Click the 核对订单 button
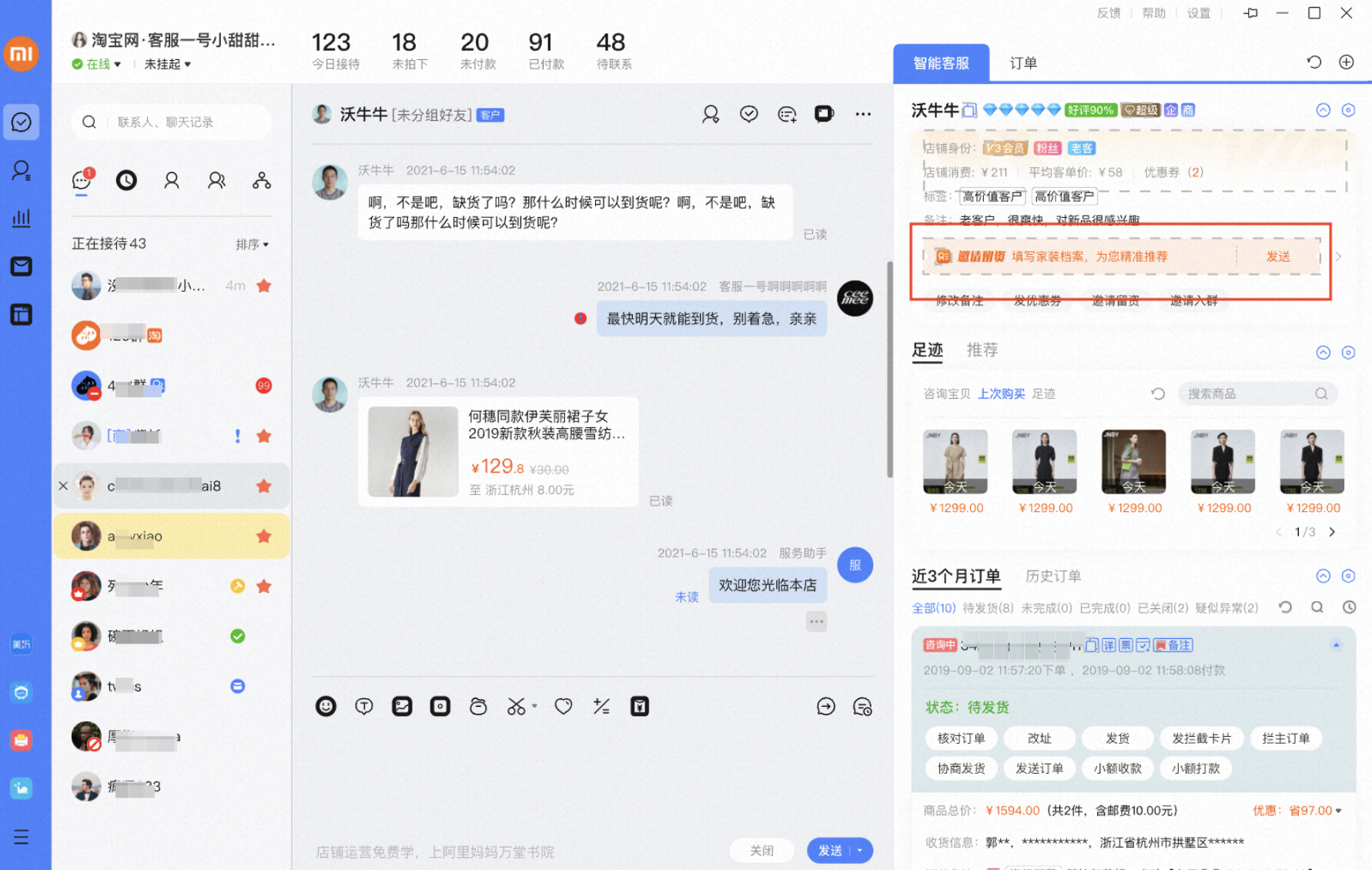The image size is (1372, 870). tap(961, 738)
